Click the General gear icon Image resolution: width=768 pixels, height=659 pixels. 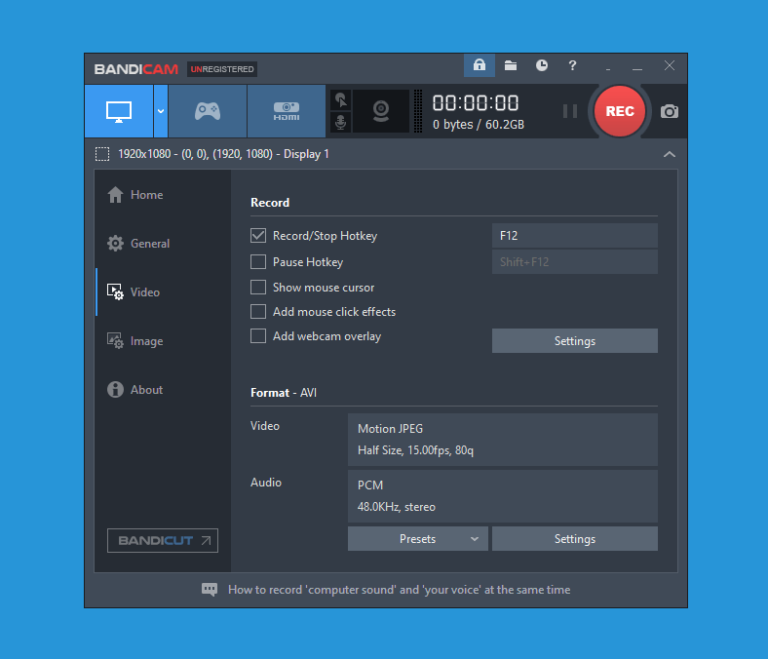click(x=115, y=244)
